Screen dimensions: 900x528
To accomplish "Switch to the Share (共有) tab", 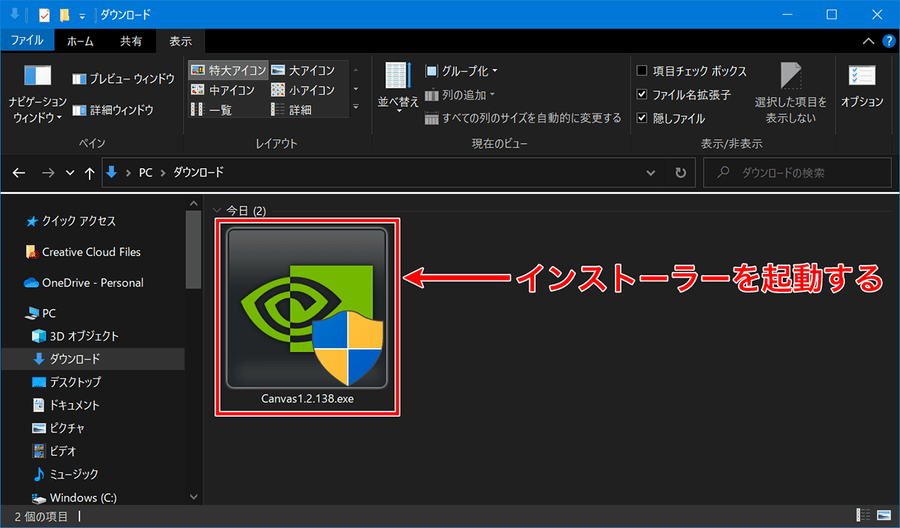I will point(131,41).
